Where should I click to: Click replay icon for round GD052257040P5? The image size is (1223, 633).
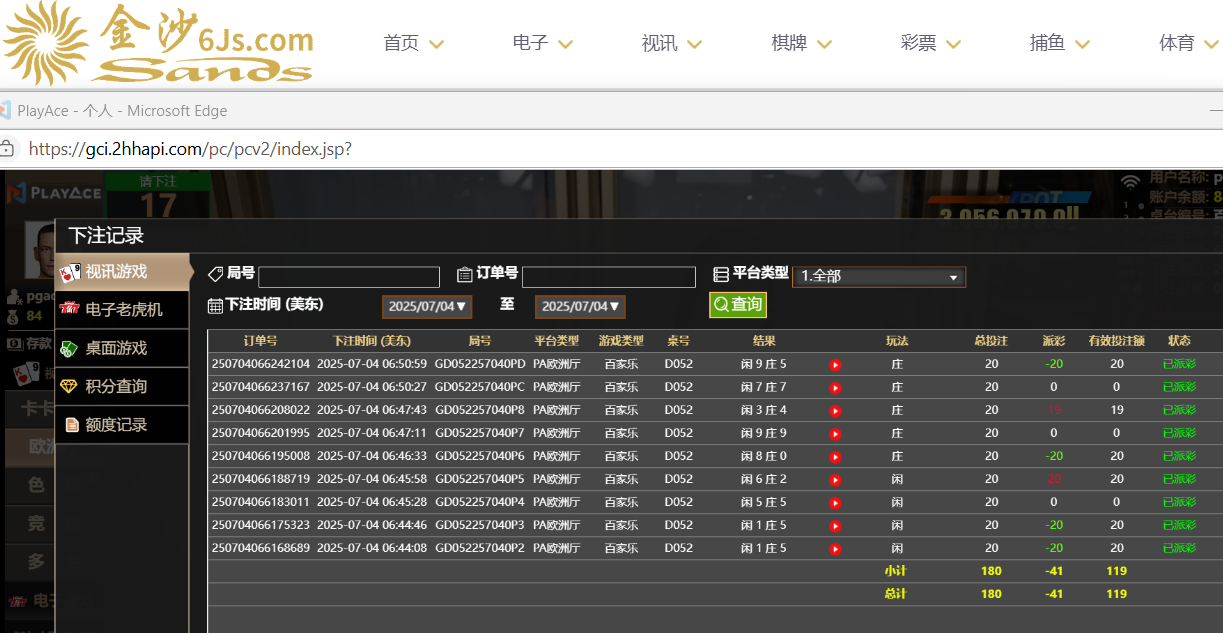point(835,480)
